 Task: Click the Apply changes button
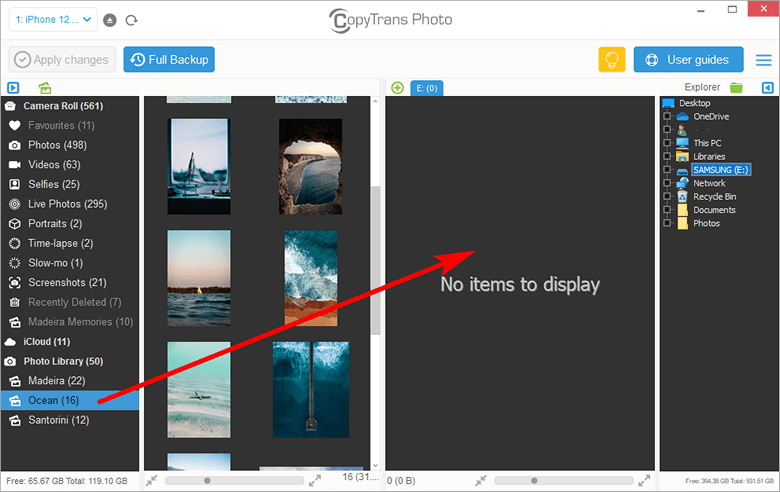(62, 60)
